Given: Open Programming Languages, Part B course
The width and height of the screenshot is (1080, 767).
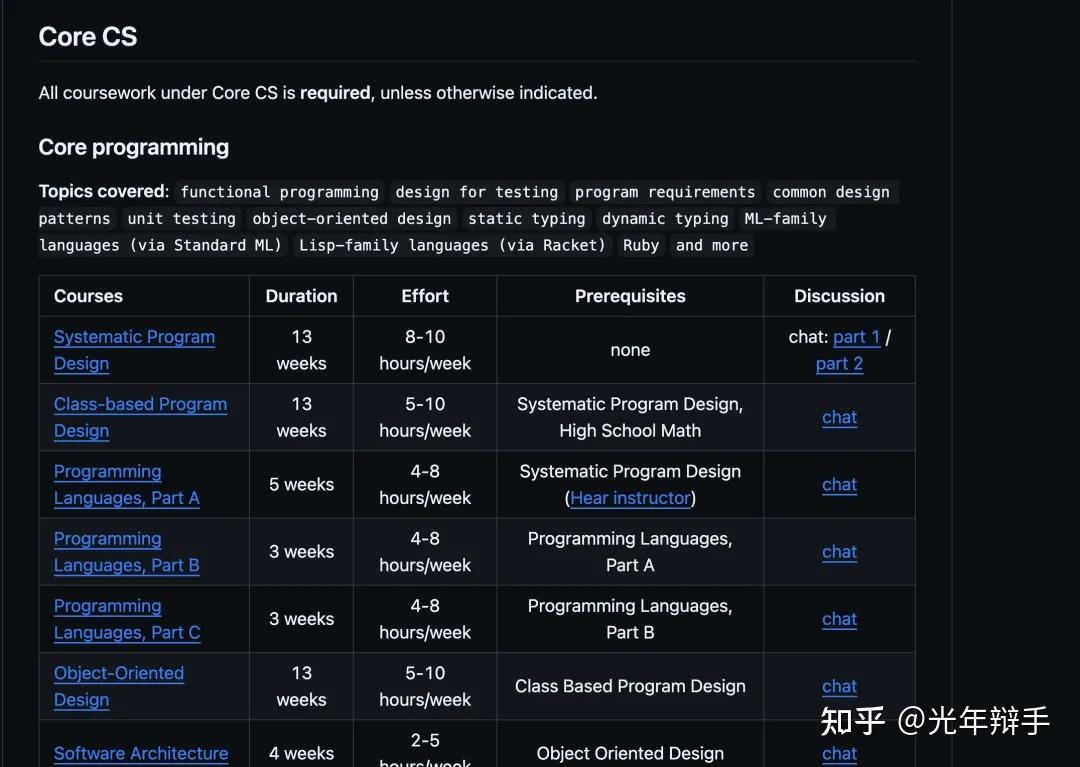Looking at the screenshot, I should pyautogui.click(x=126, y=551).
